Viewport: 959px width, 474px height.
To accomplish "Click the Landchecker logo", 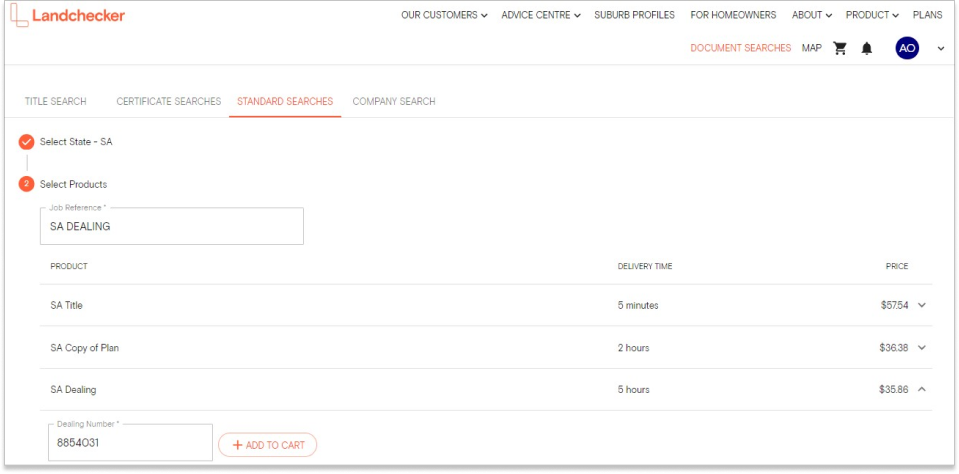I will tap(68, 16).
